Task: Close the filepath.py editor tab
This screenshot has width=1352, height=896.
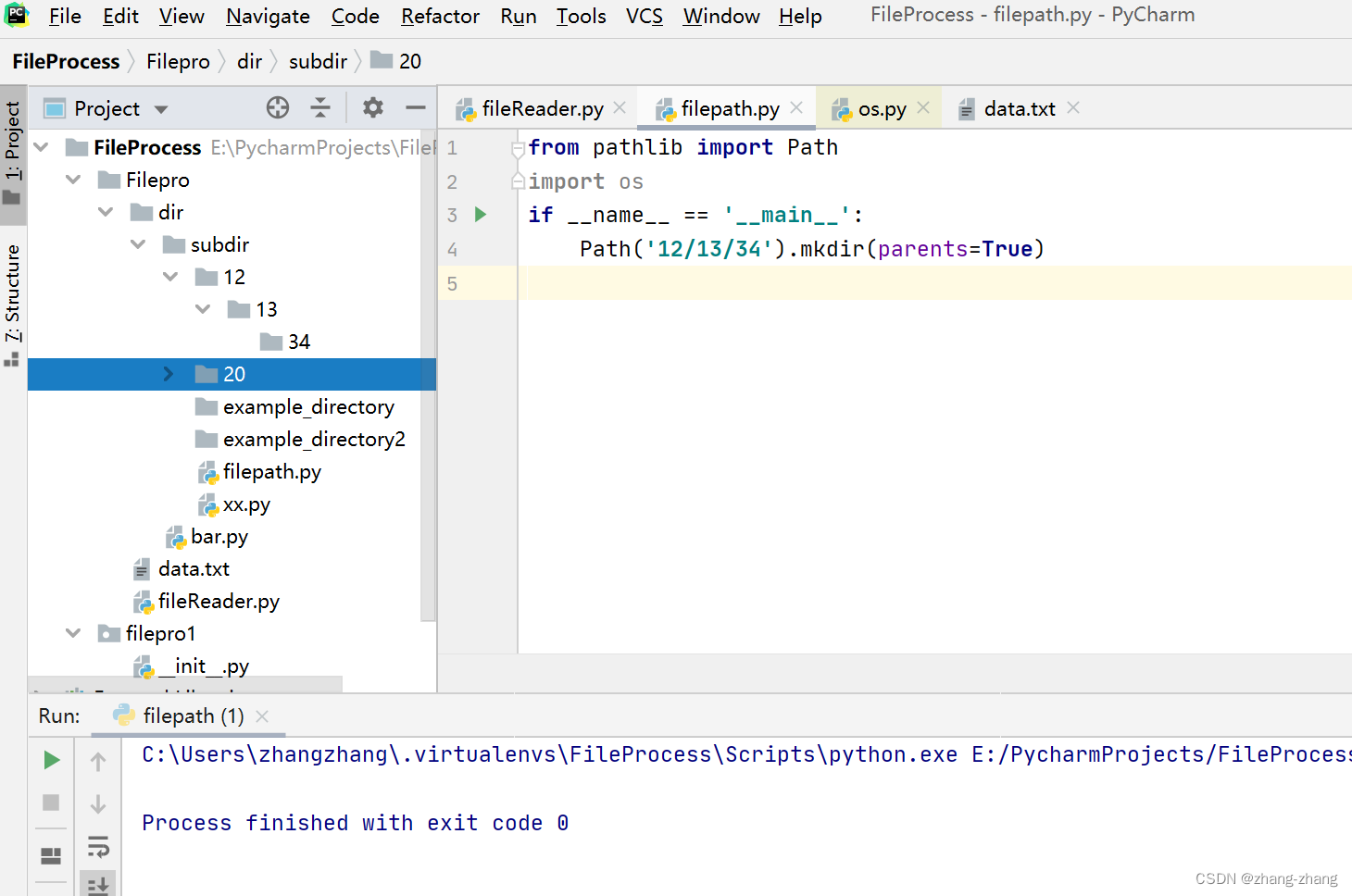Action: coord(796,107)
